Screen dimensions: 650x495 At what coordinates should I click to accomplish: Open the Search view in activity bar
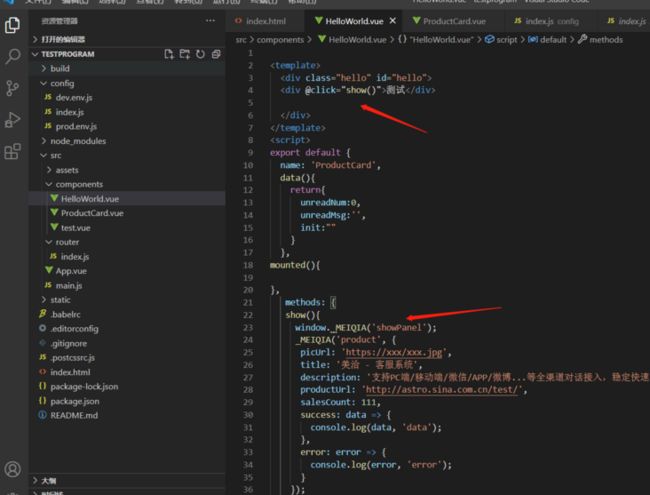[x=12, y=56]
